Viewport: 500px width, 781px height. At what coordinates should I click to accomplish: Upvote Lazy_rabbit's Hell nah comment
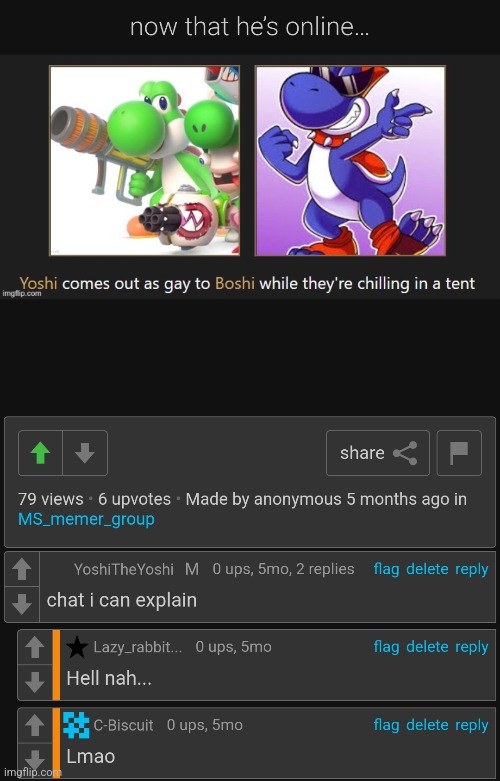(35, 647)
